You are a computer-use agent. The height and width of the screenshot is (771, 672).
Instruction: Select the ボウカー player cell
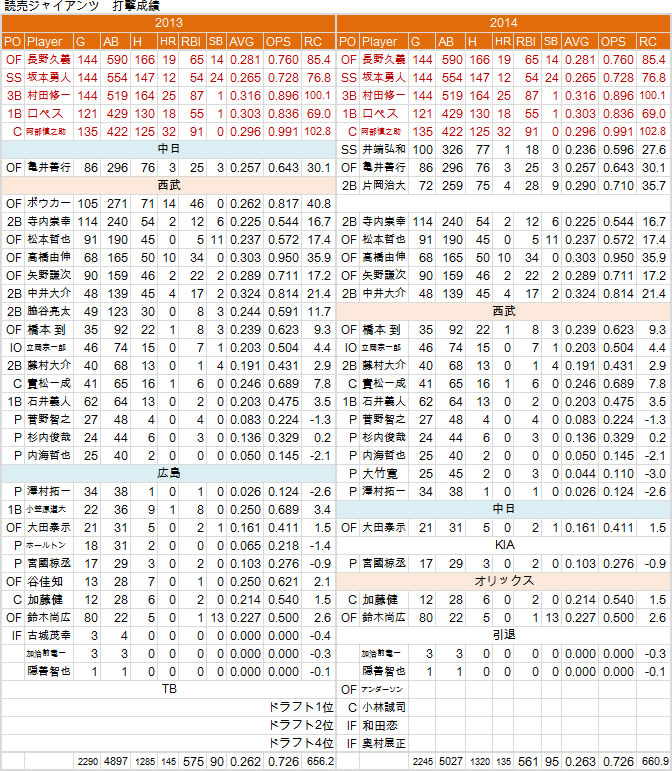(x=49, y=204)
